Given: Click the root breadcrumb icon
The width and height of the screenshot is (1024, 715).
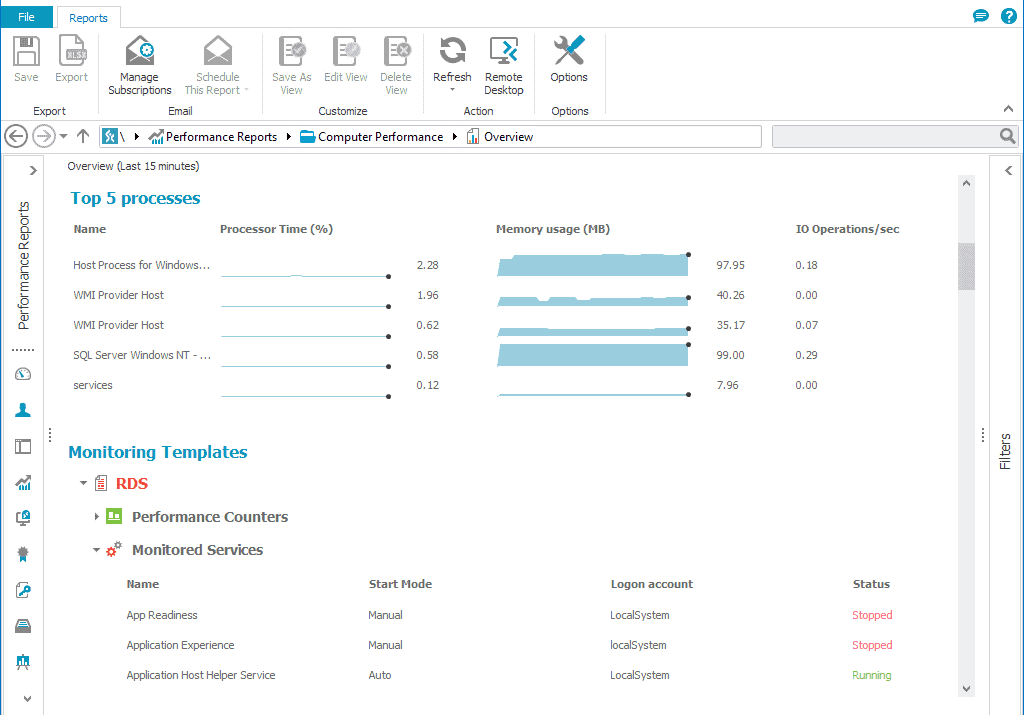Looking at the screenshot, I should (x=110, y=136).
